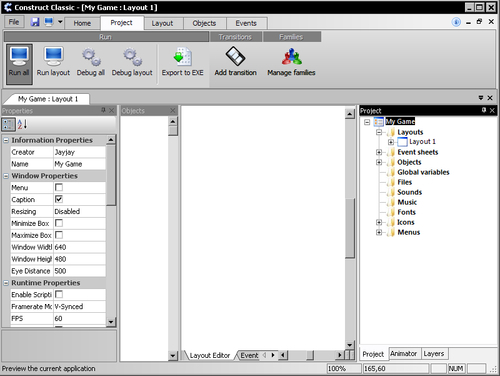Launch Debug layout gears icon
The height and width of the screenshot is (376, 500).
pyautogui.click(x=132, y=57)
